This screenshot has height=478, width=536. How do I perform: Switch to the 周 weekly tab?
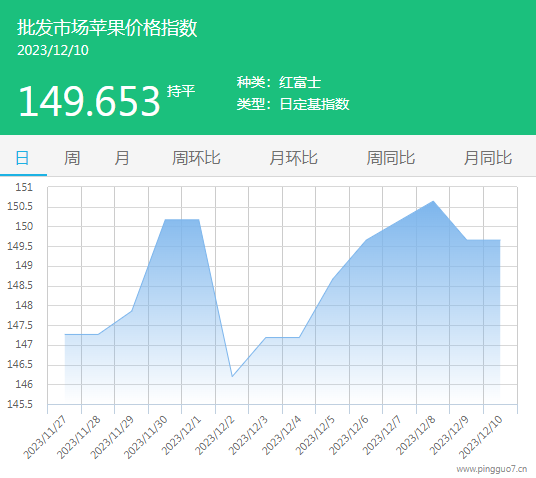click(x=72, y=158)
